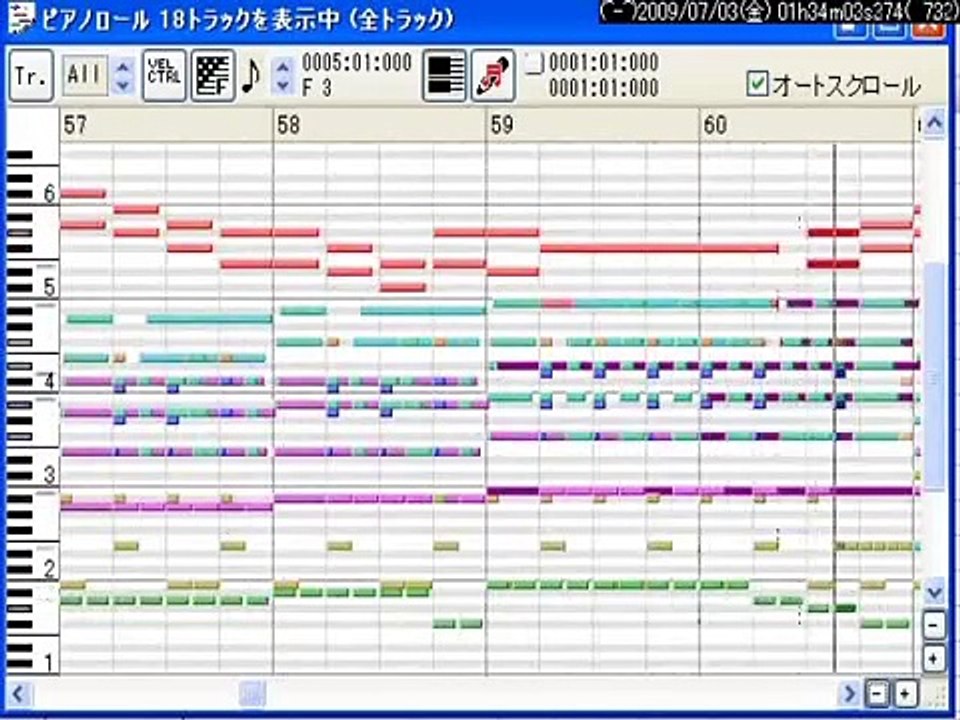
Task: Click the All track selector field
Action: click(85, 75)
